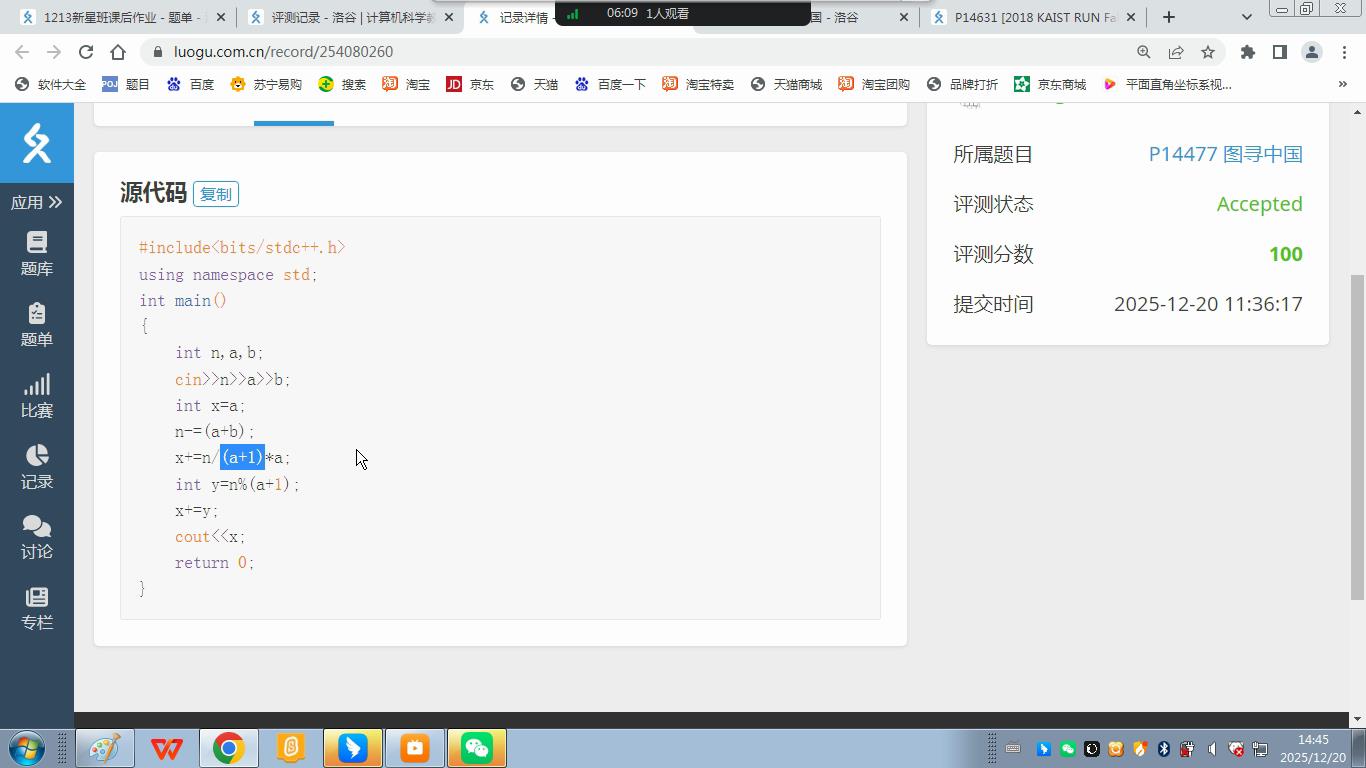Open the P14477 图寻中国 problem link
Viewport: 1366px width, 768px height.
pos(1225,154)
